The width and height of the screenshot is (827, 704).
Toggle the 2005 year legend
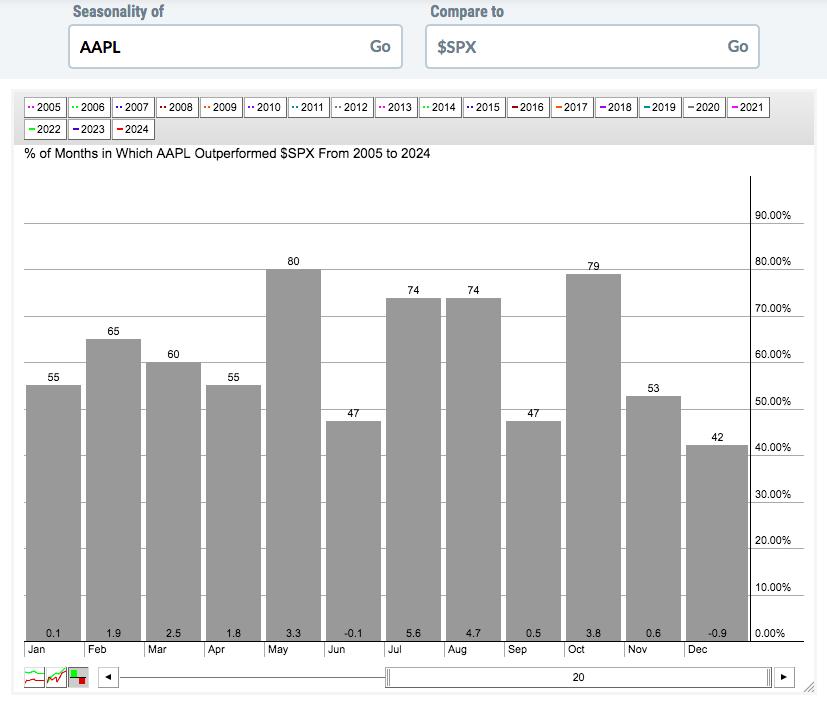tap(44, 107)
